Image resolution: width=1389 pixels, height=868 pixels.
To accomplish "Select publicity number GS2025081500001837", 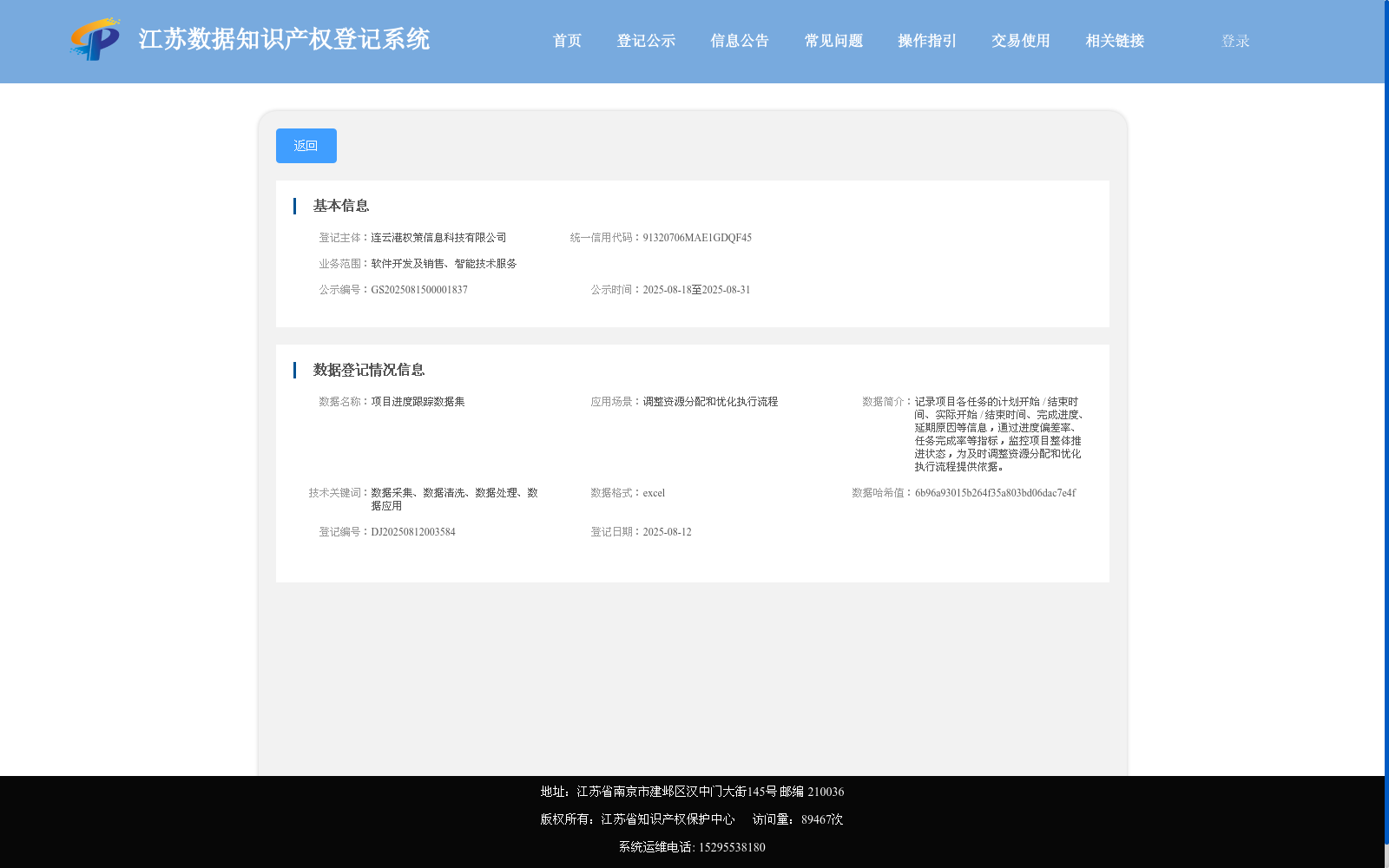I will point(419,290).
